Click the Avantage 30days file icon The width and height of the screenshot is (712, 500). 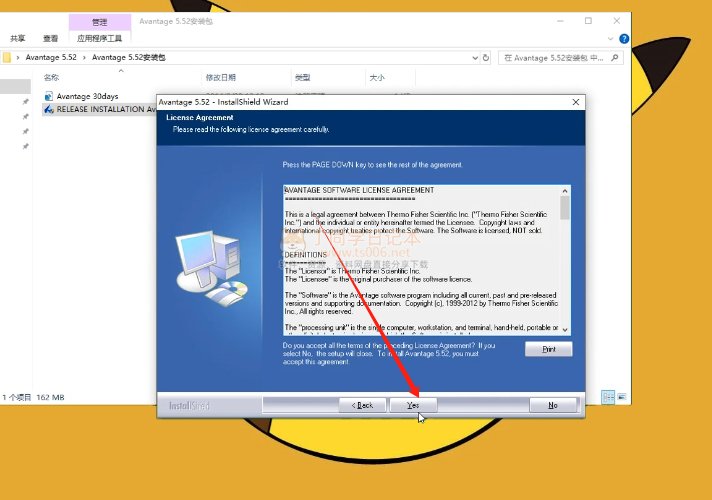[49, 96]
